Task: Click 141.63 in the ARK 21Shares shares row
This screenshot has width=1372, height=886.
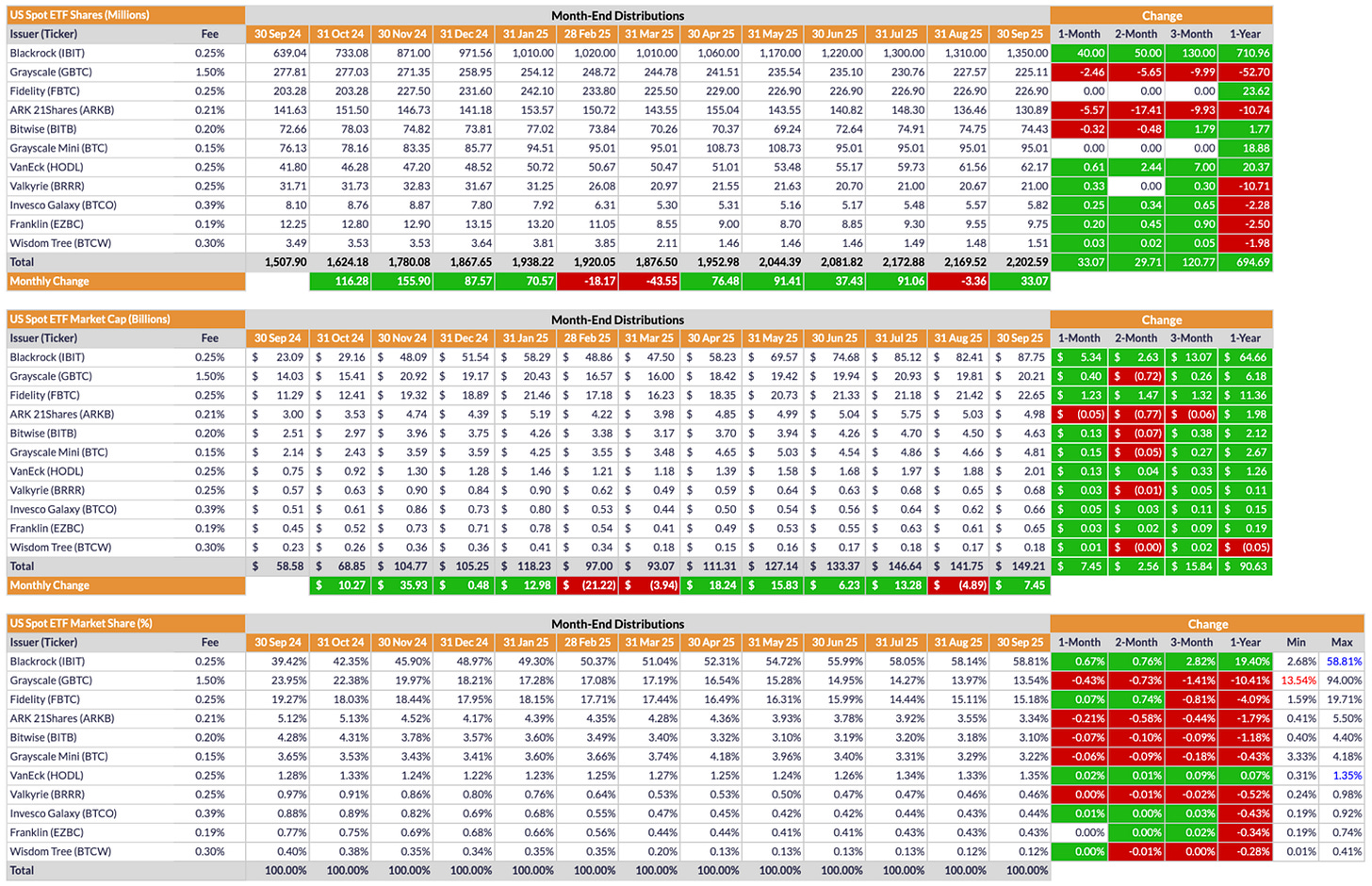Action: 289,110
